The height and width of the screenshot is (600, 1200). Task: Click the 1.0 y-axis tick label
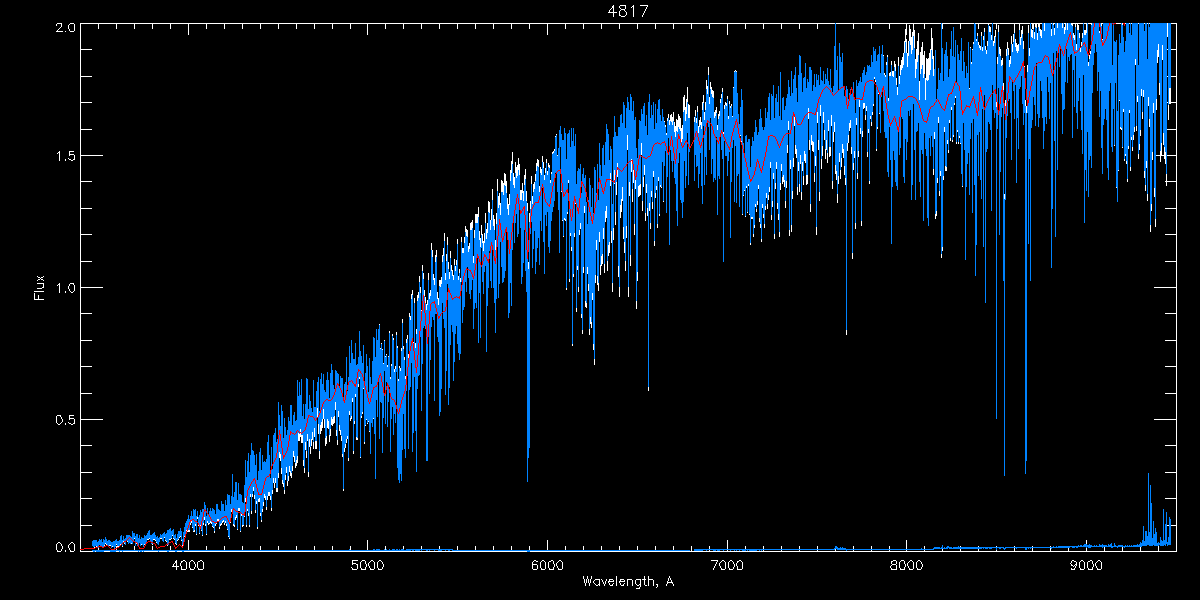coord(64,288)
